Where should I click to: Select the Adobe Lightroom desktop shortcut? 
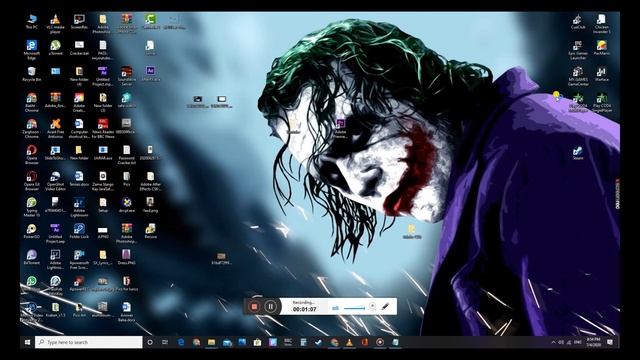[79, 207]
